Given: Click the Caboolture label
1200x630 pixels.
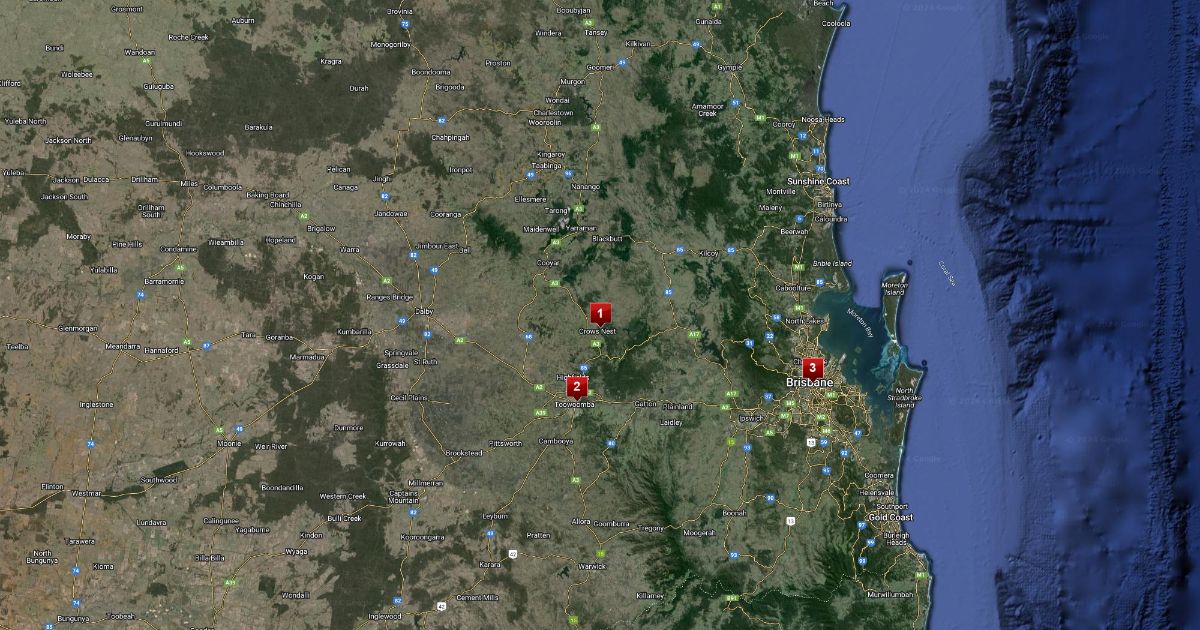Looking at the screenshot, I should (794, 287).
